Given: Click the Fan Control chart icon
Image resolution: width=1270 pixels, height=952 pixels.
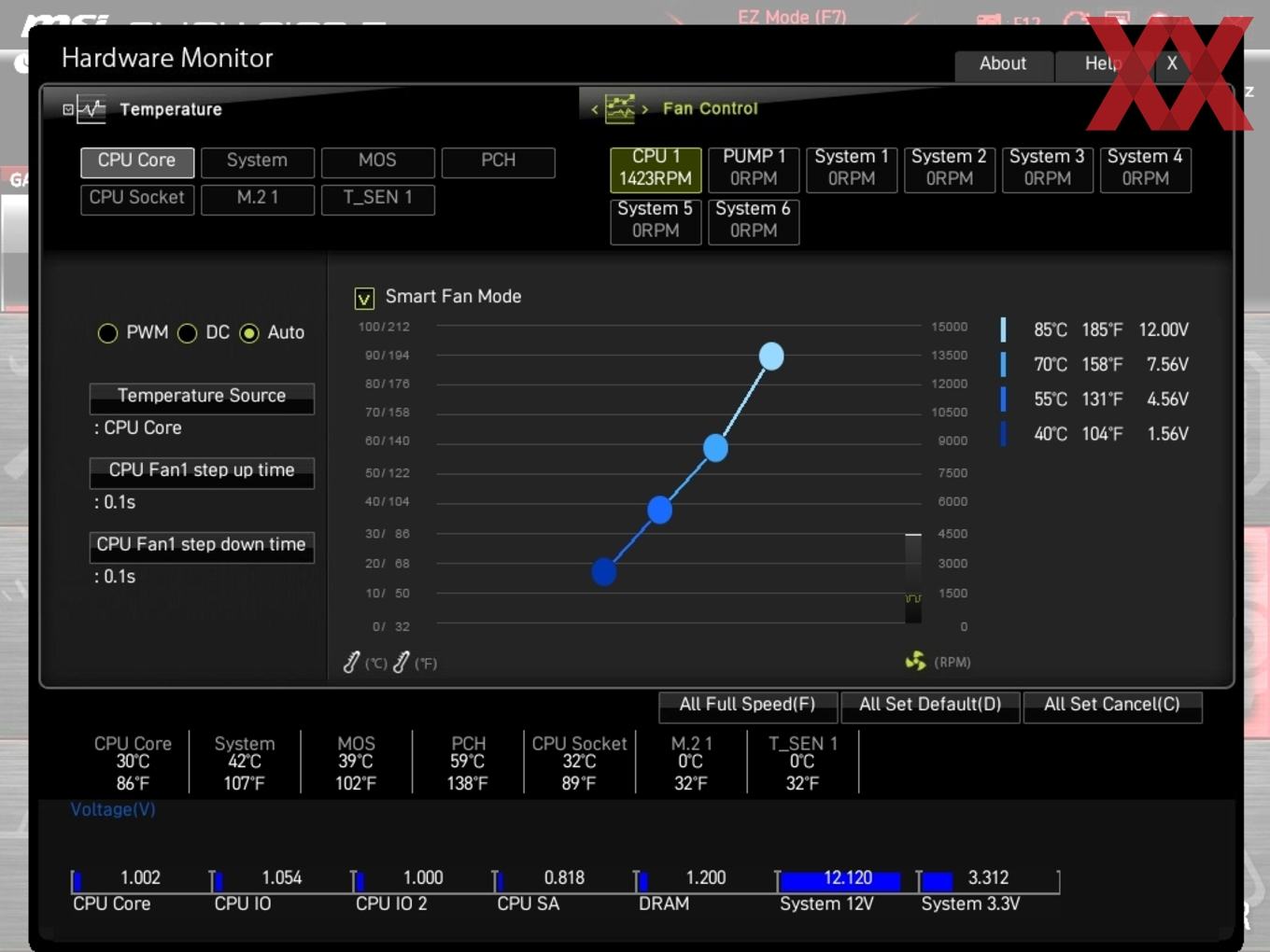Looking at the screenshot, I should click(x=619, y=108).
